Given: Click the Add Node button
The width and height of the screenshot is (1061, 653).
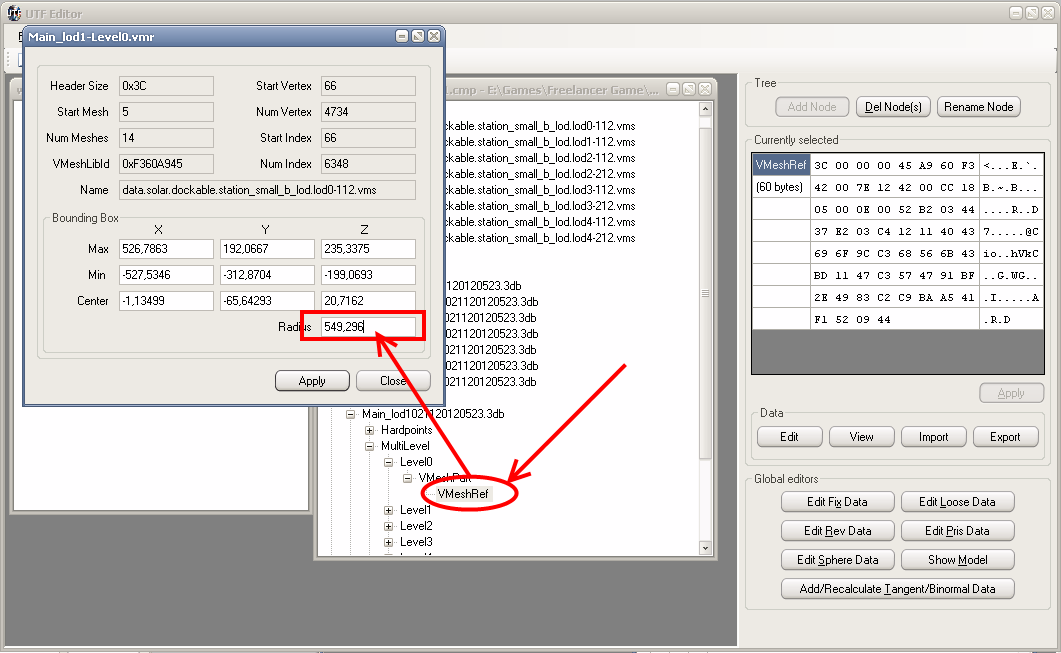Looking at the screenshot, I should click(812, 107).
